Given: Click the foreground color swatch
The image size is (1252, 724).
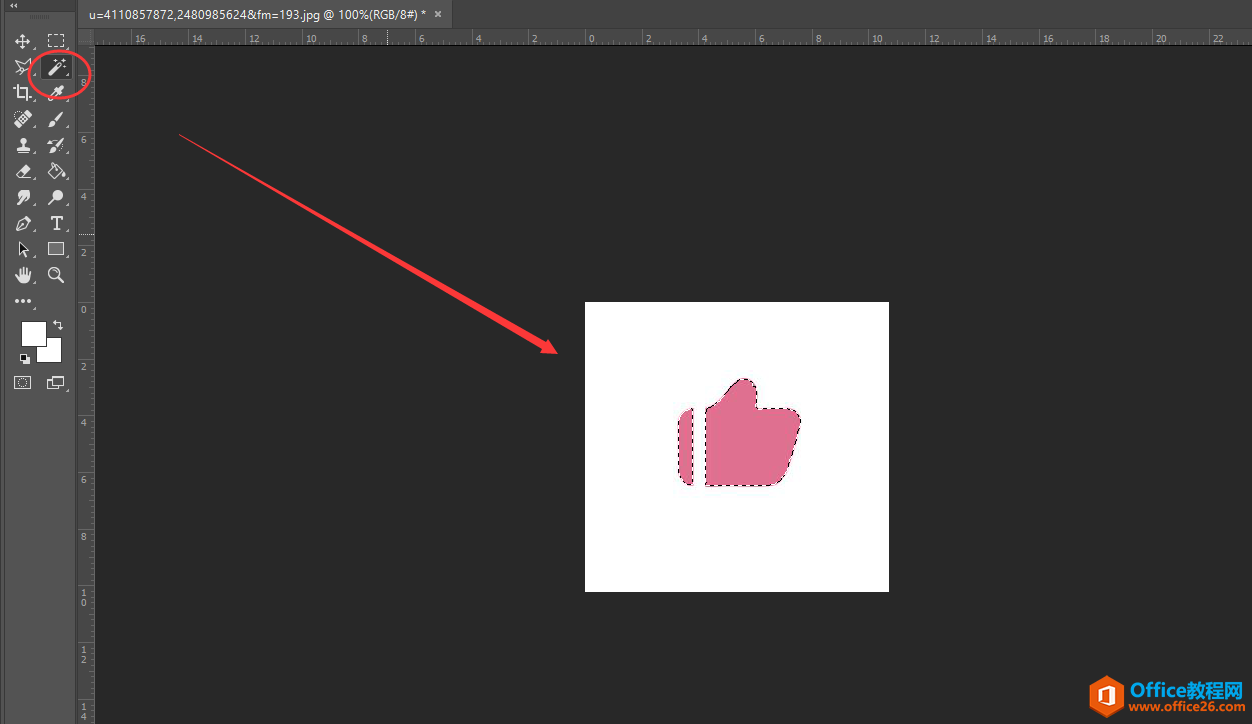Looking at the screenshot, I should tap(33, 333).
